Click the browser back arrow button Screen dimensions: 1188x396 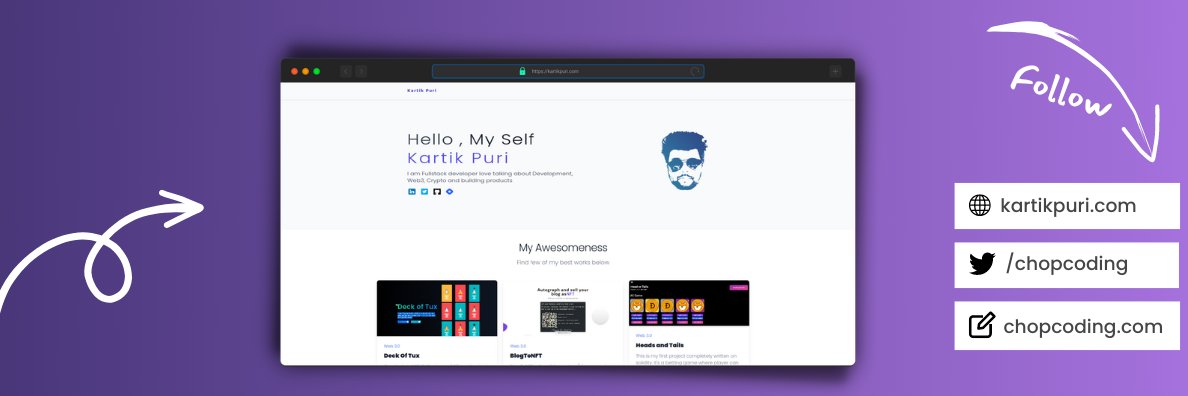pos(346,71)
